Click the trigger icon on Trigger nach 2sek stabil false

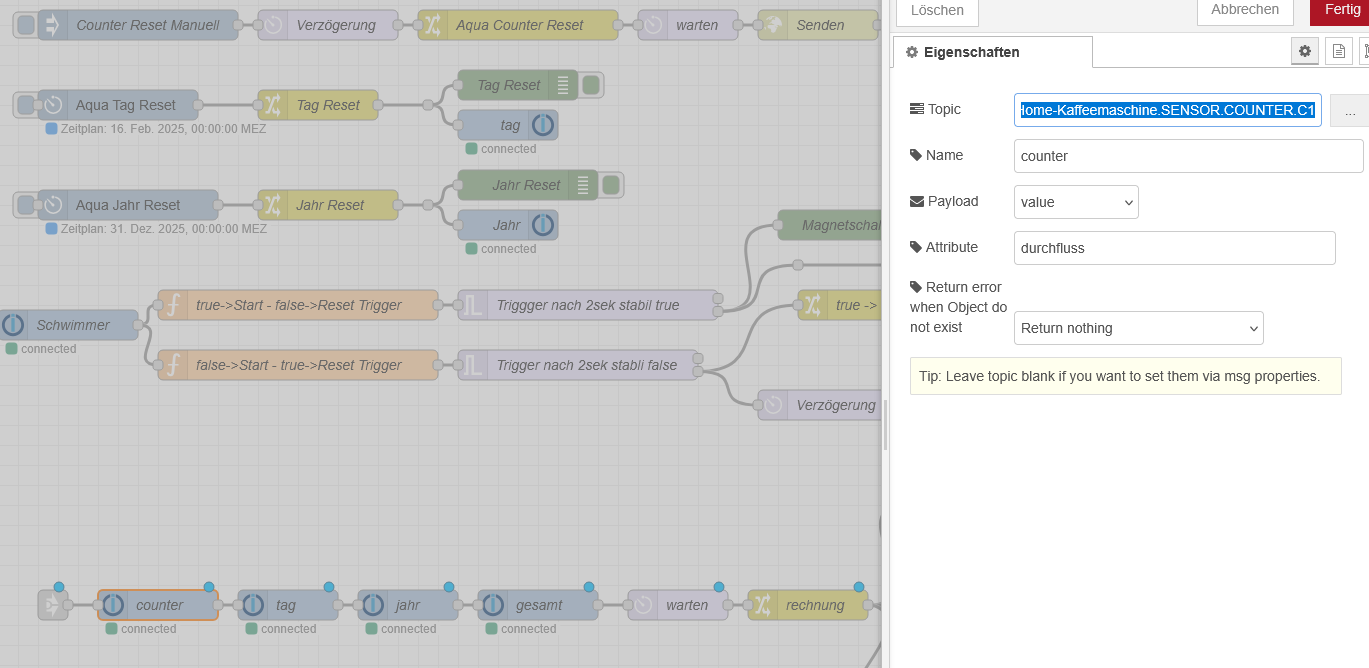click(472, 365)
